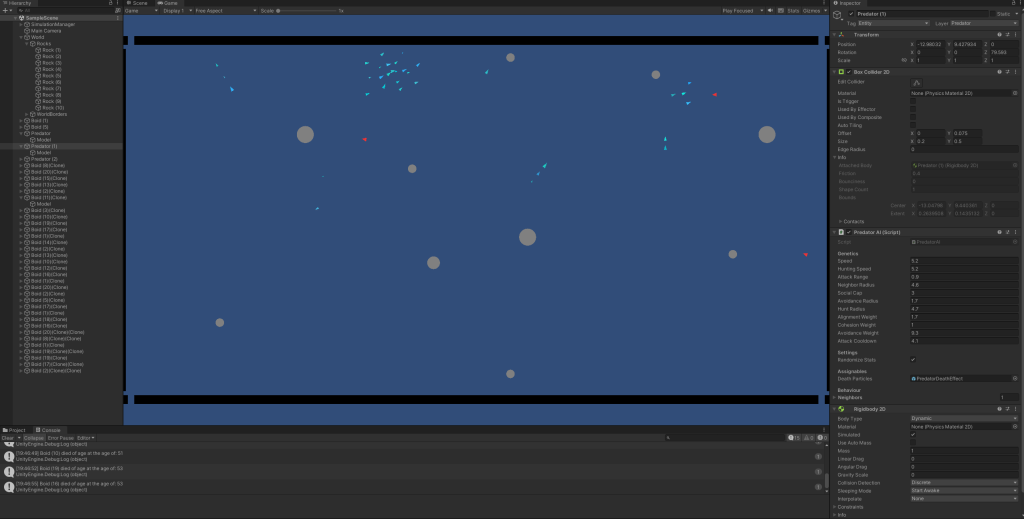
Task: Click the console Collapse button
Action: click(x=34, y=438)
